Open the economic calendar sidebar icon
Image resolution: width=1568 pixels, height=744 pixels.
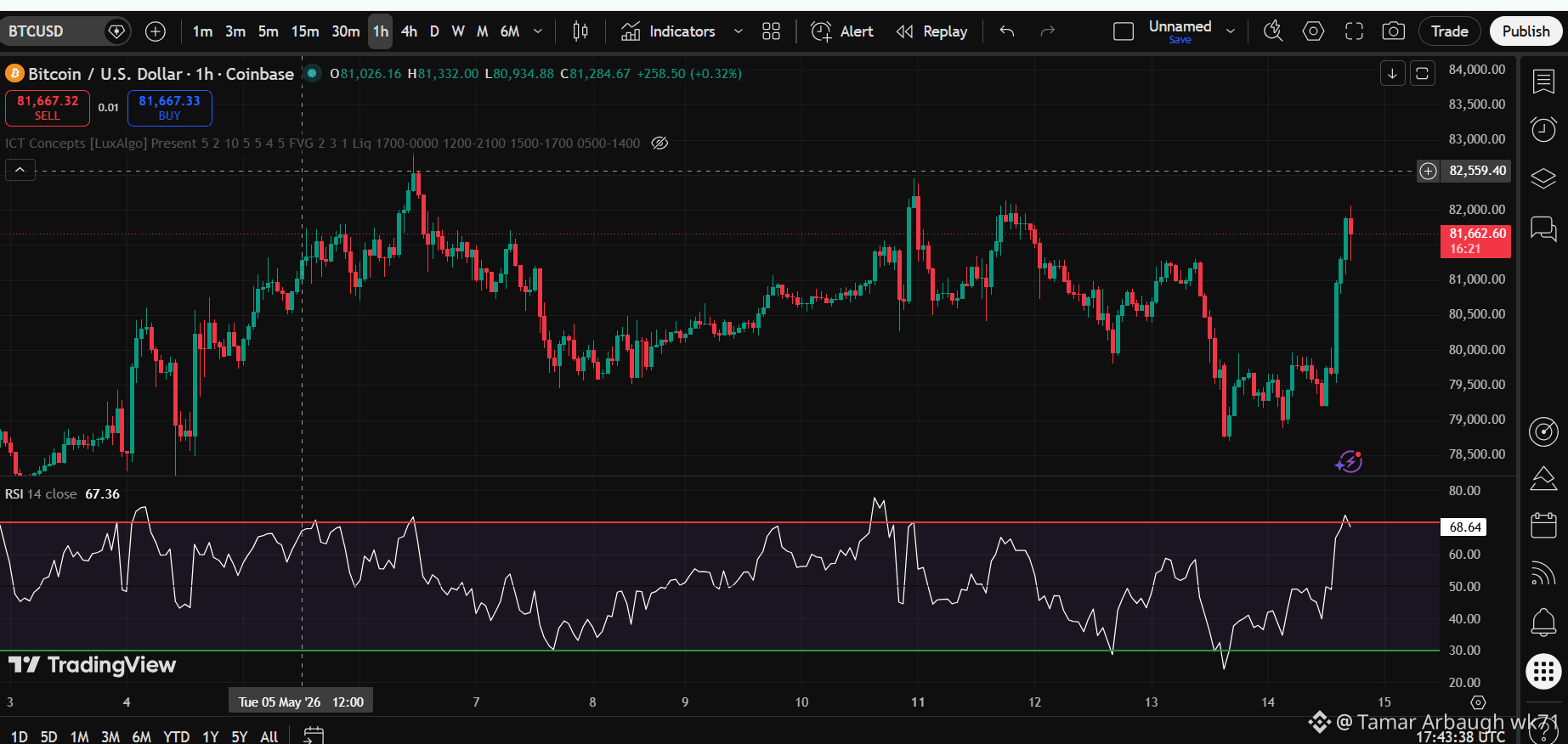[x=1543, y=525]
